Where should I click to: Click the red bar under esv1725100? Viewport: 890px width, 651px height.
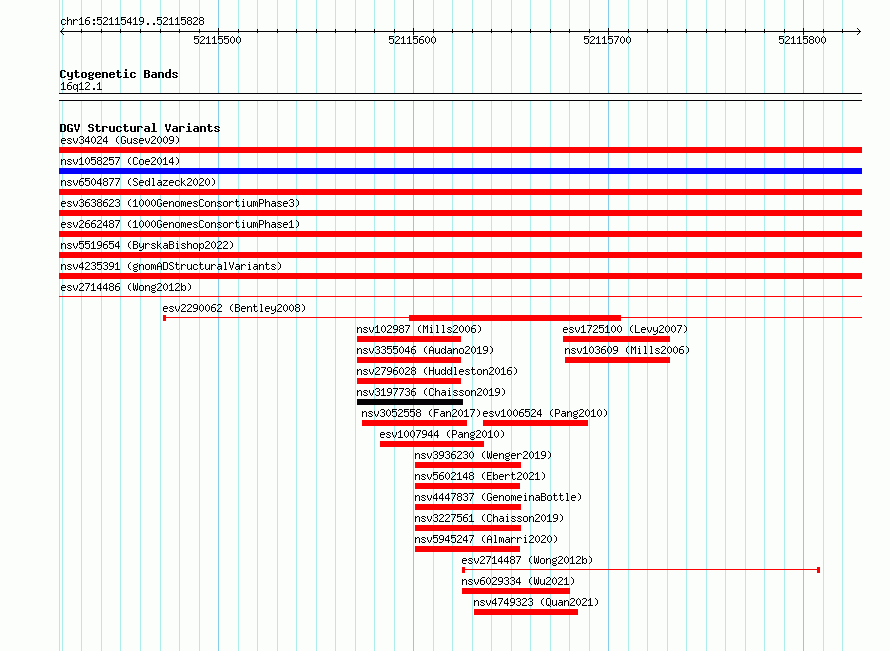click(616, 339)
